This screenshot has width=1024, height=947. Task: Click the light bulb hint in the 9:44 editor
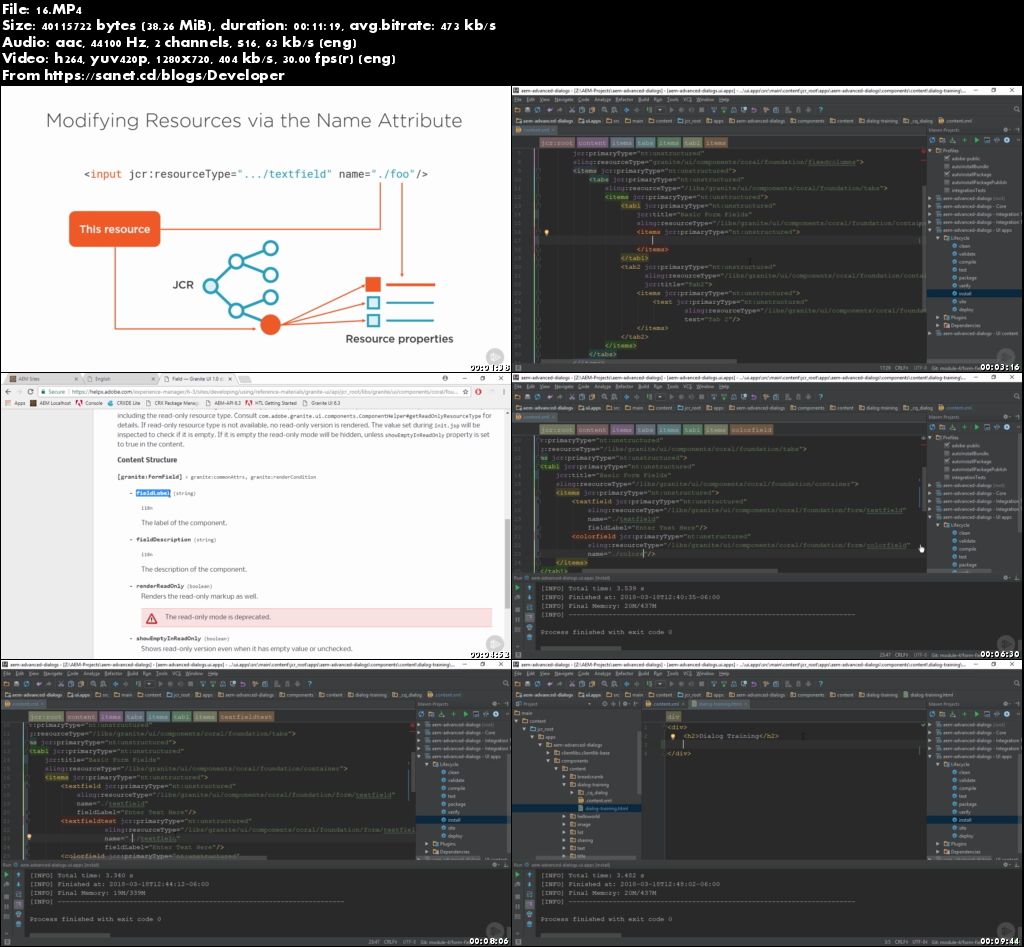pos(673,736)
